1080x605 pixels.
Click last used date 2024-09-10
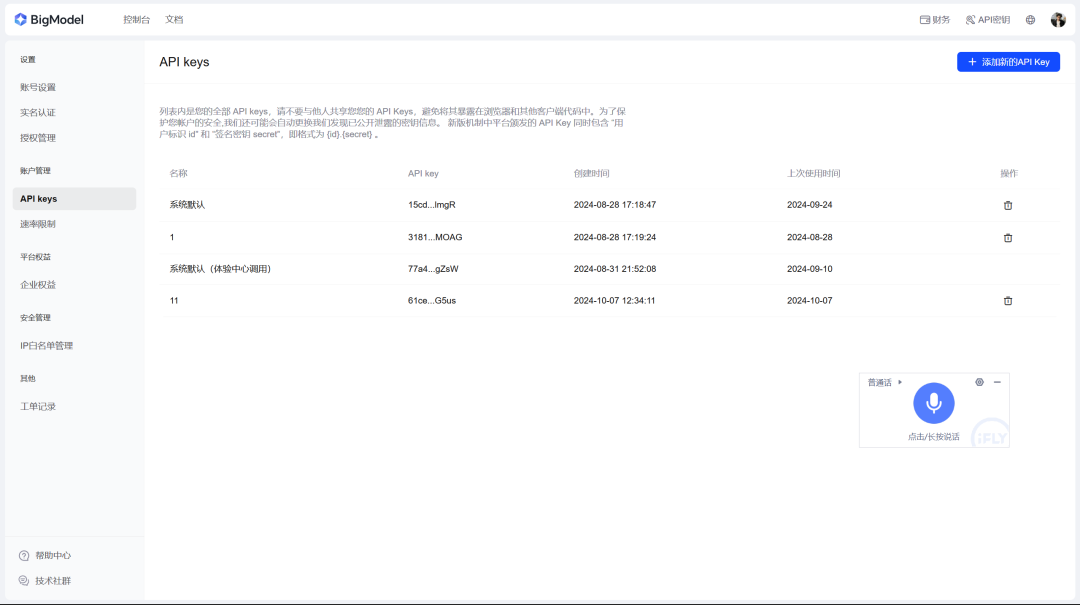click(x=810, y=269)
